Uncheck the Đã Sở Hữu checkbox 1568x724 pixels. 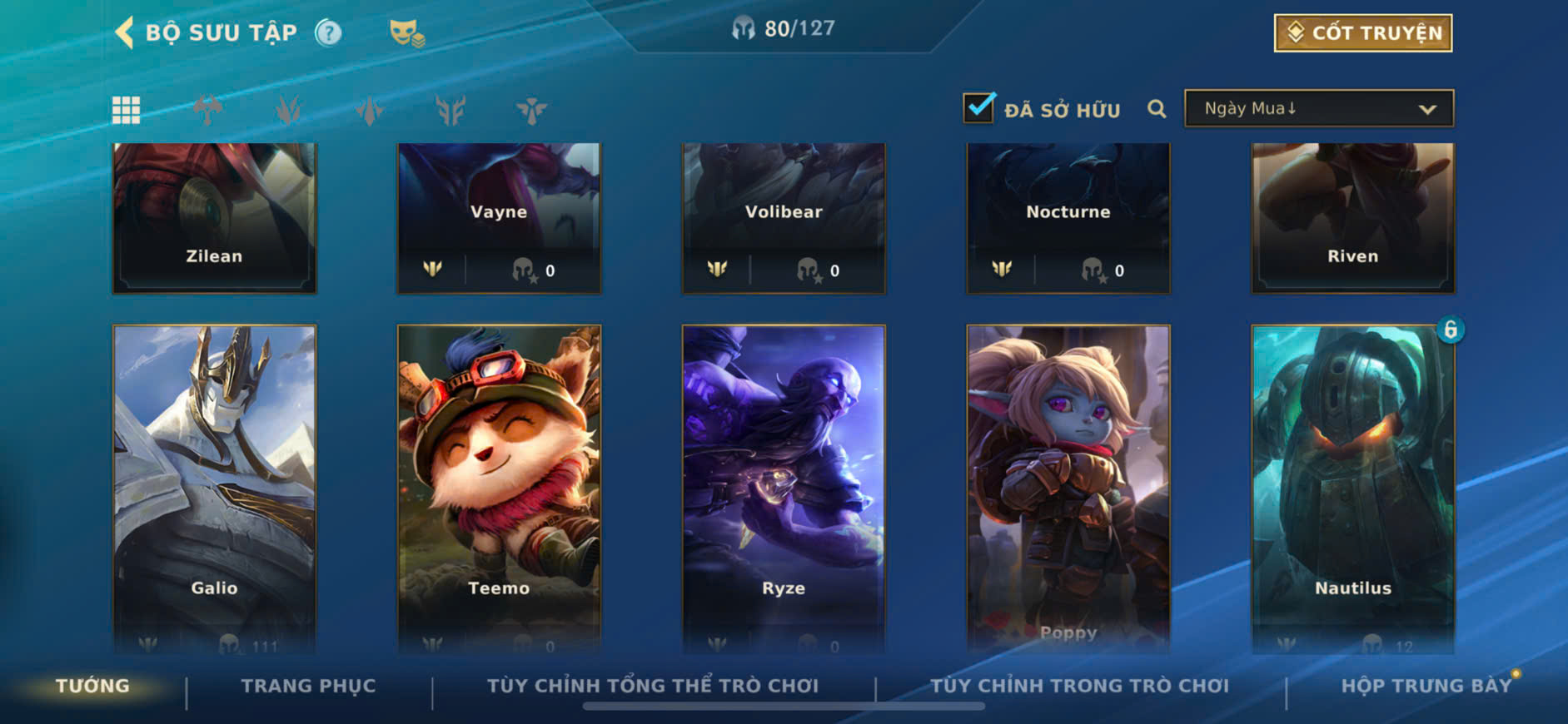(x=978, y=107)
